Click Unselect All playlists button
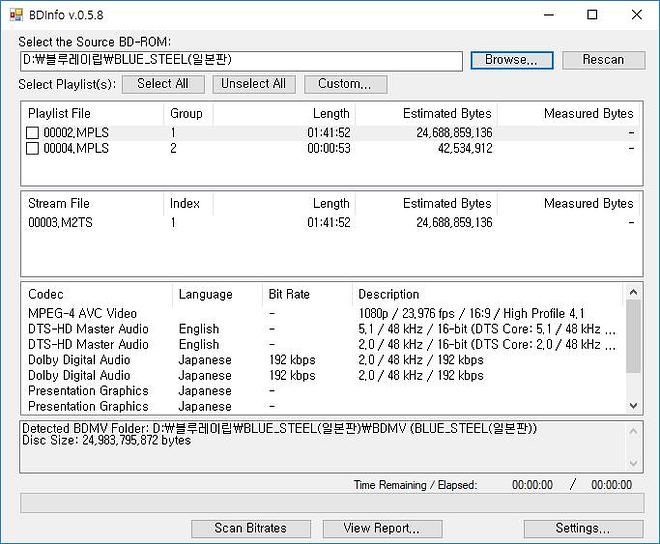Screen dimensions: 660x544 (x=254, y=84)
